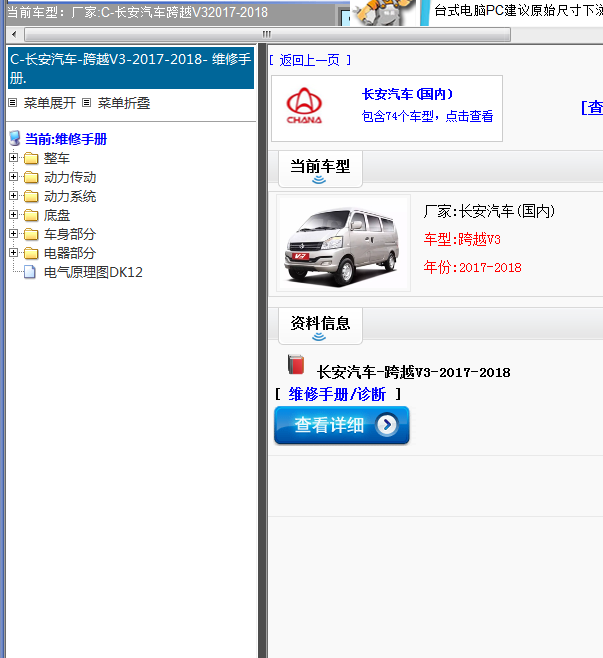Screen dimensions: 603x658
Task: Click 当前:维修手册 root node
Action: (66, 139)
